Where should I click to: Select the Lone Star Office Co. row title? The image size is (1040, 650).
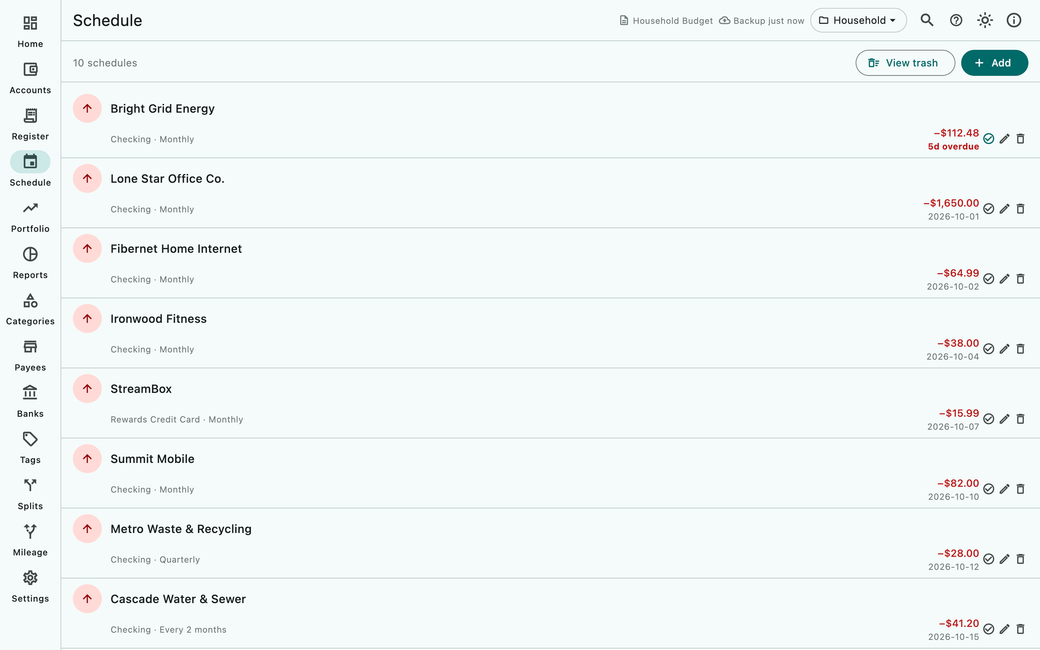tap(167, 179)
